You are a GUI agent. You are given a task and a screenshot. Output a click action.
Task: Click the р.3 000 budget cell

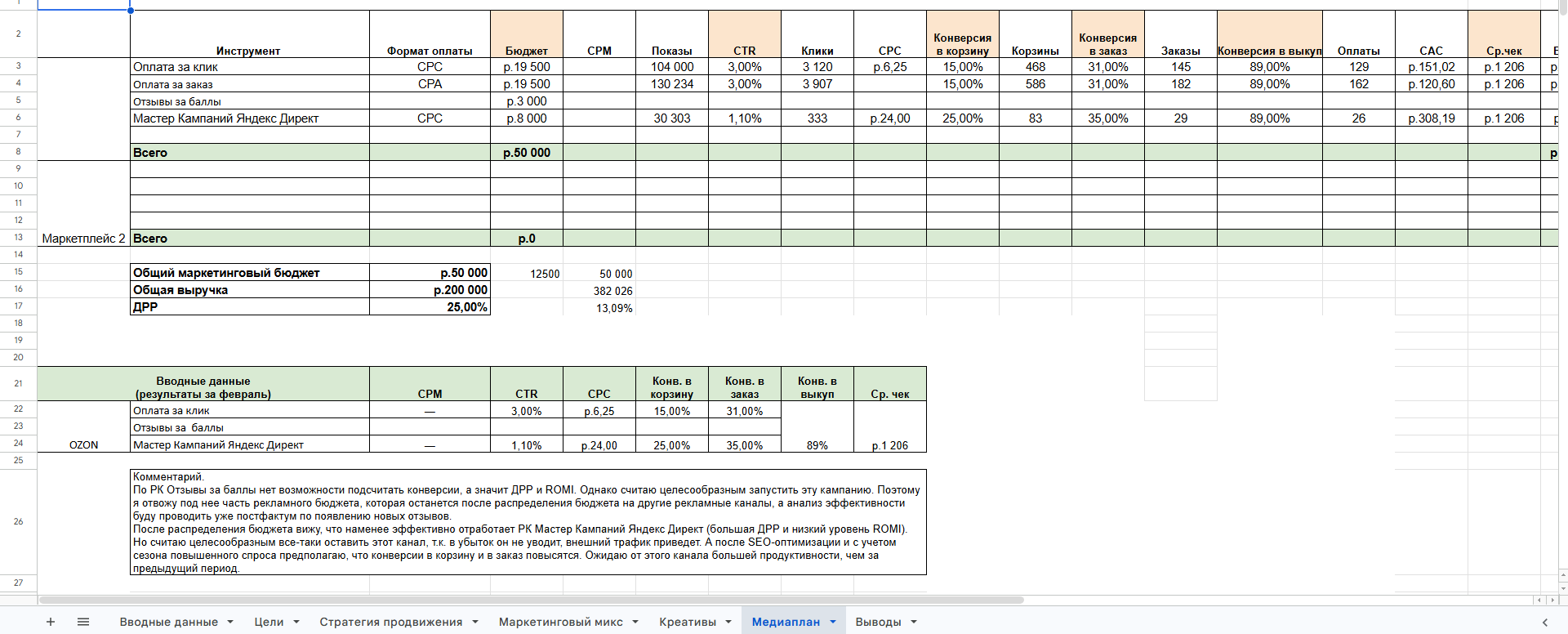click(527, 101)
